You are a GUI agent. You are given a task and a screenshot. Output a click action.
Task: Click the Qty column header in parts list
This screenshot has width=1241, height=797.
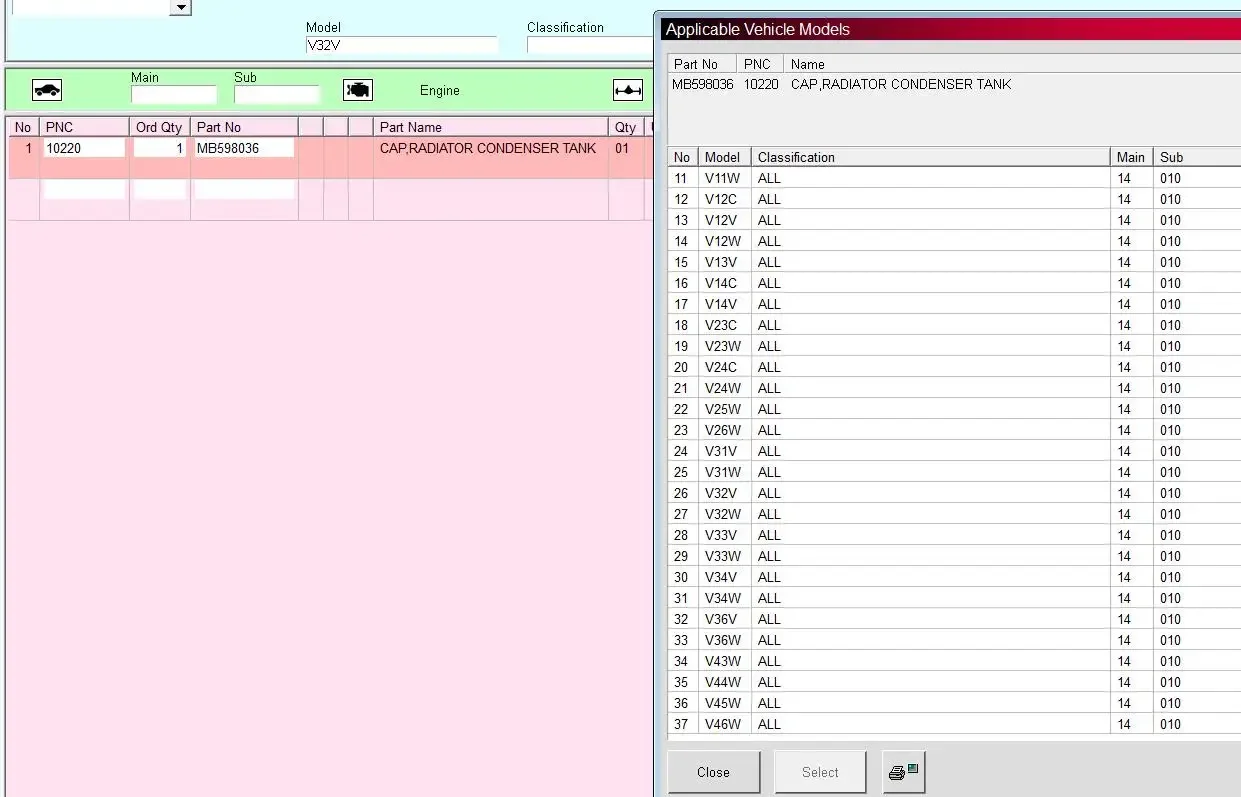tap(626, 127)
